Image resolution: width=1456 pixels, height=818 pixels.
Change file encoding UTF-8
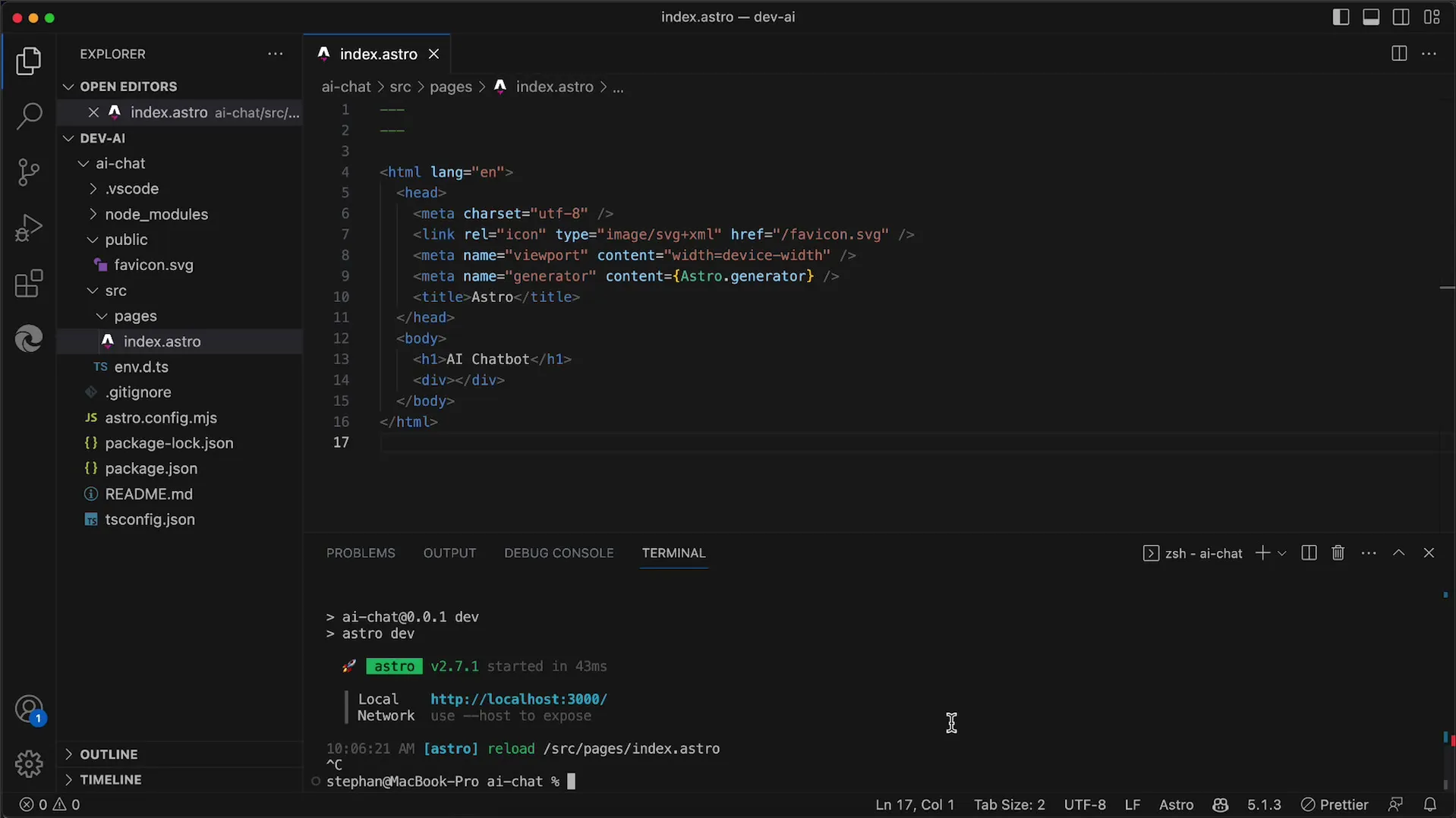[x=1084, y=804]
